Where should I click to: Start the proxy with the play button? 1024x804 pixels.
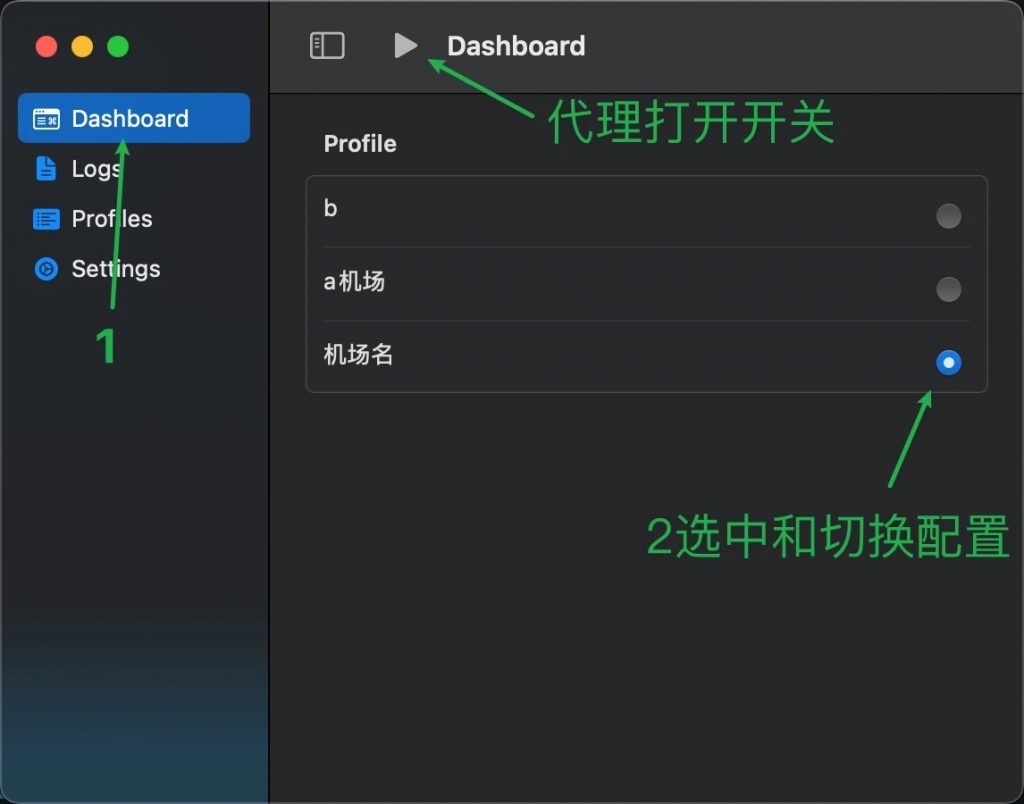405,46
